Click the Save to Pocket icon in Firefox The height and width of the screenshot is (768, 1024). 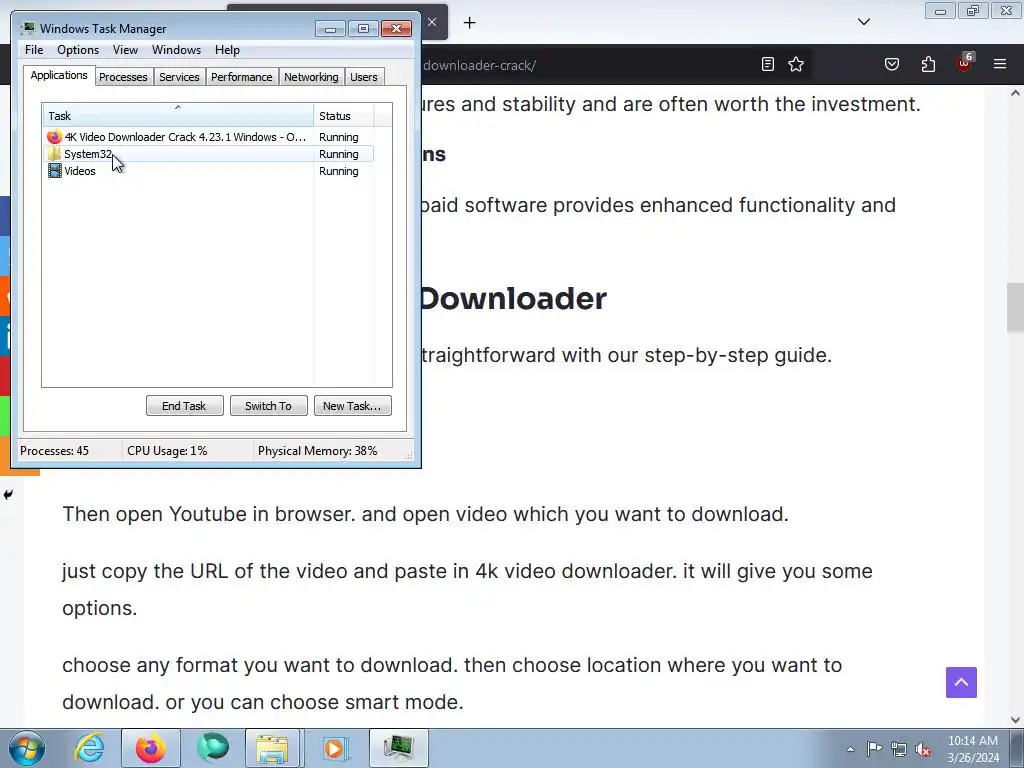(x=891, y=64)
